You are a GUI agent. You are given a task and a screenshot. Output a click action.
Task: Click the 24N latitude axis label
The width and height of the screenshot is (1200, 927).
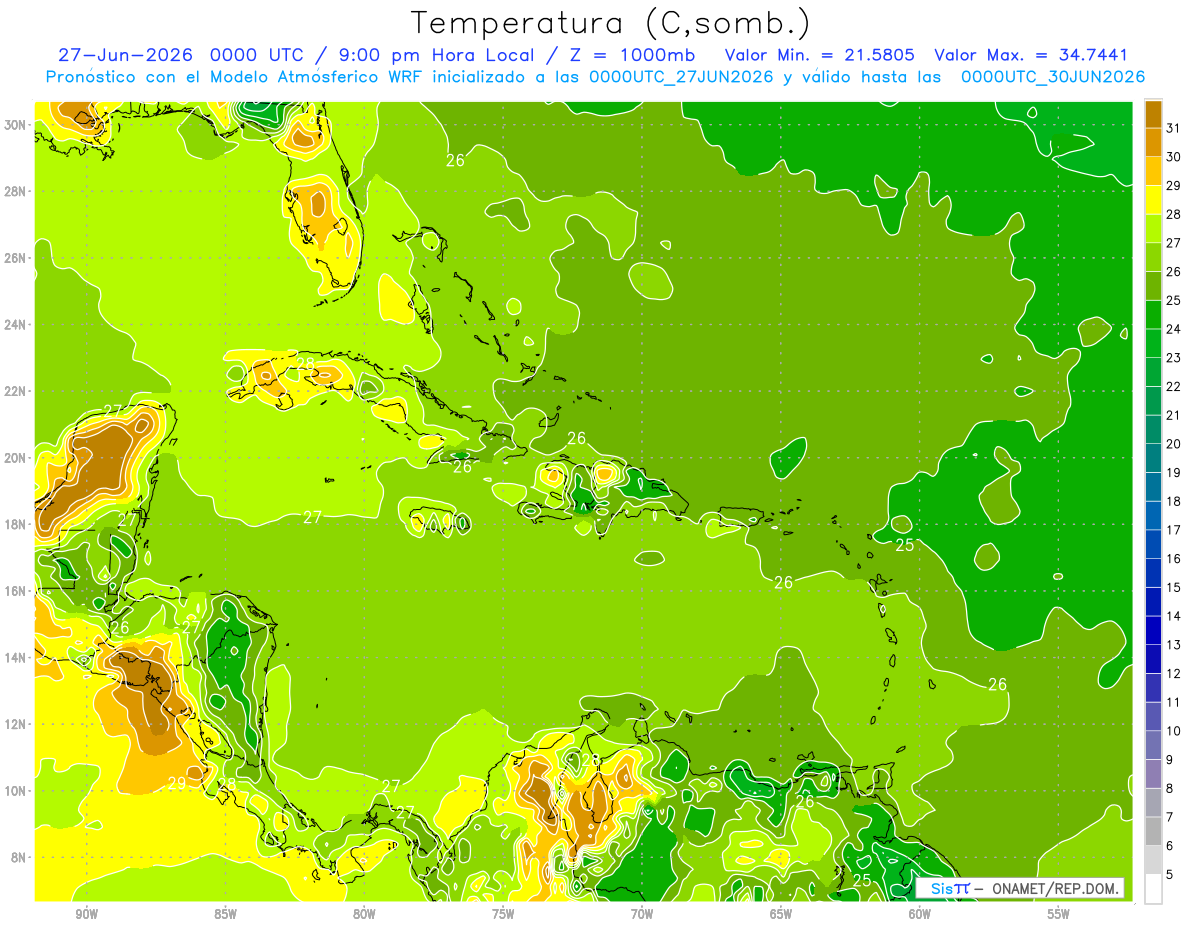click(x=15, y=325)
